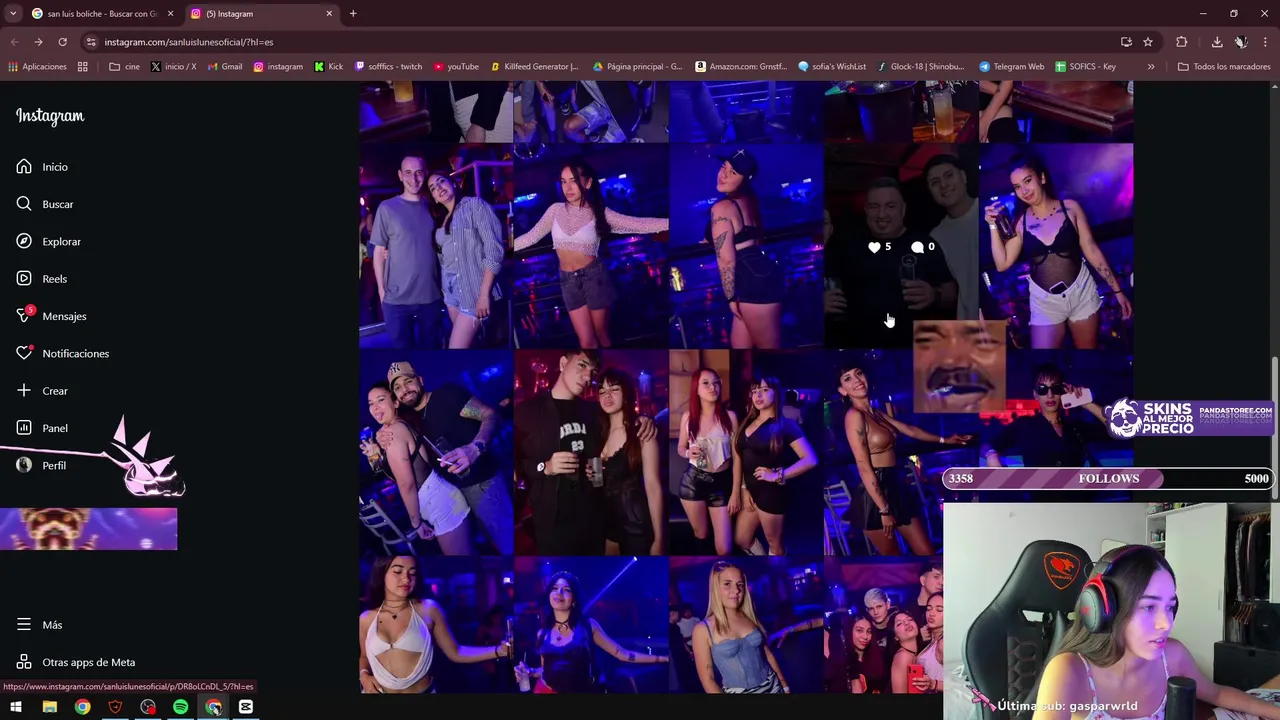
Task: Open post of couple in grey shirt
Action: click(x=436, y=246)
